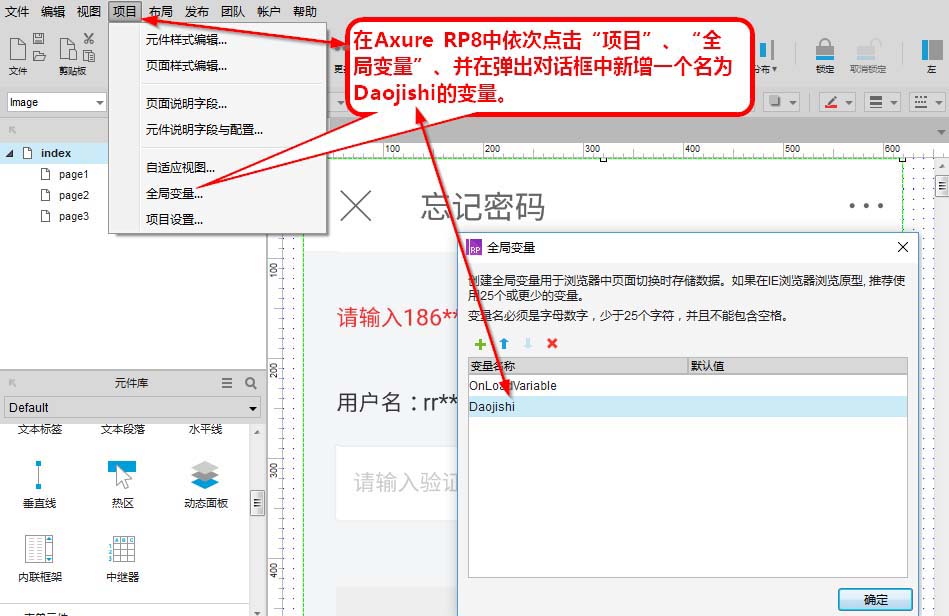Open the 布局 menu
Screen dimensions: 949x616
161,11
